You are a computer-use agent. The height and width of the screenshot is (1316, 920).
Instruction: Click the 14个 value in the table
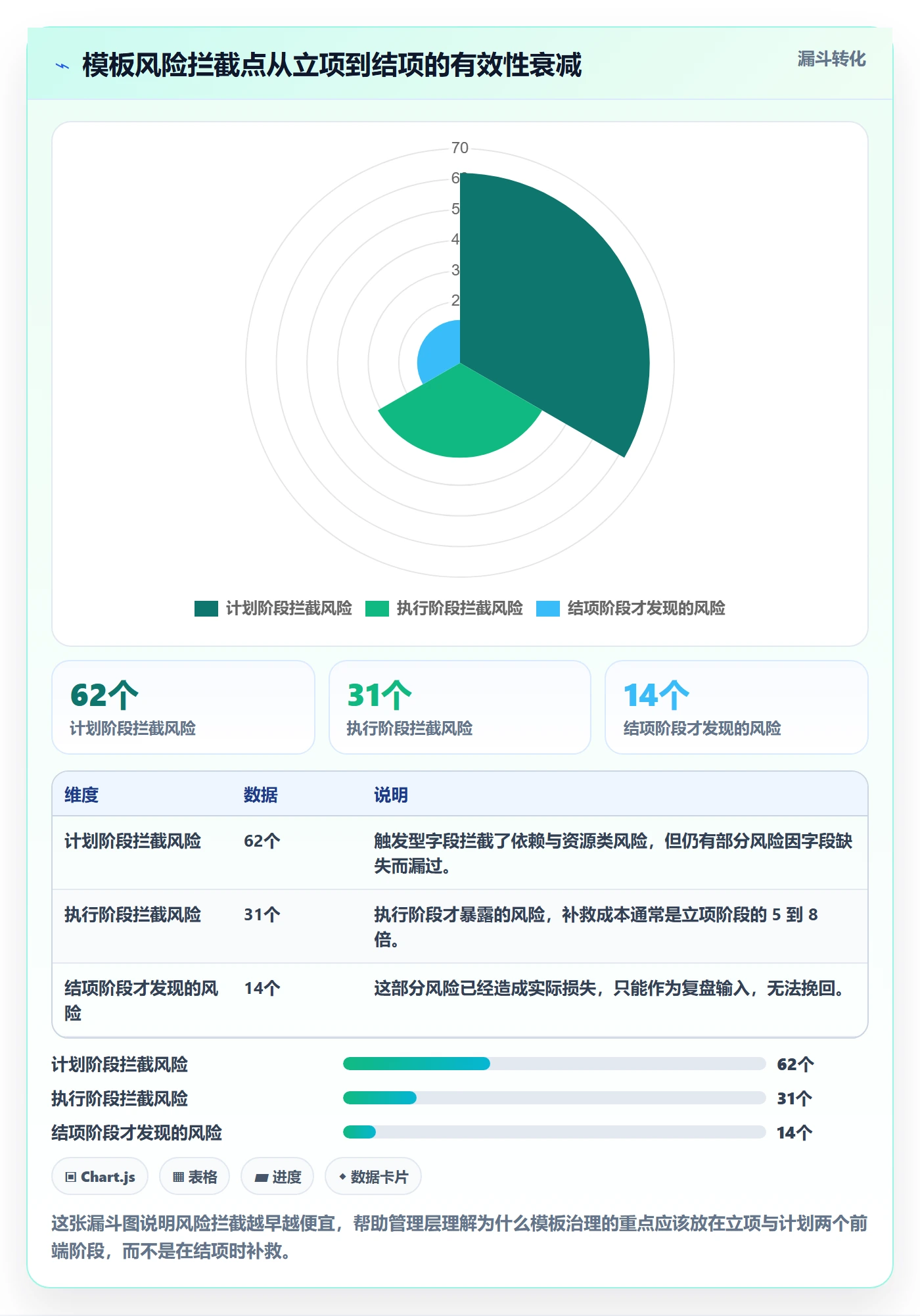[262, 989]
